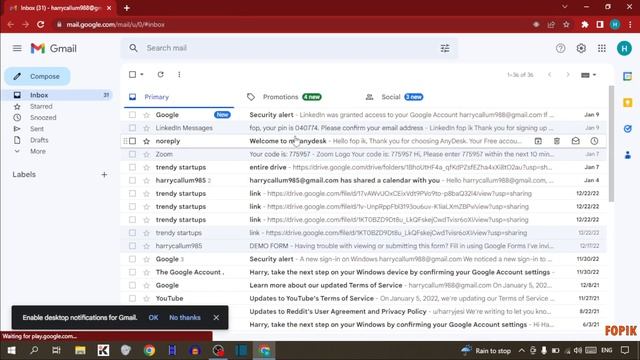Open Google Tasks side panel icon
Screen dimensions: 640x360
click(x=627, y=129)
